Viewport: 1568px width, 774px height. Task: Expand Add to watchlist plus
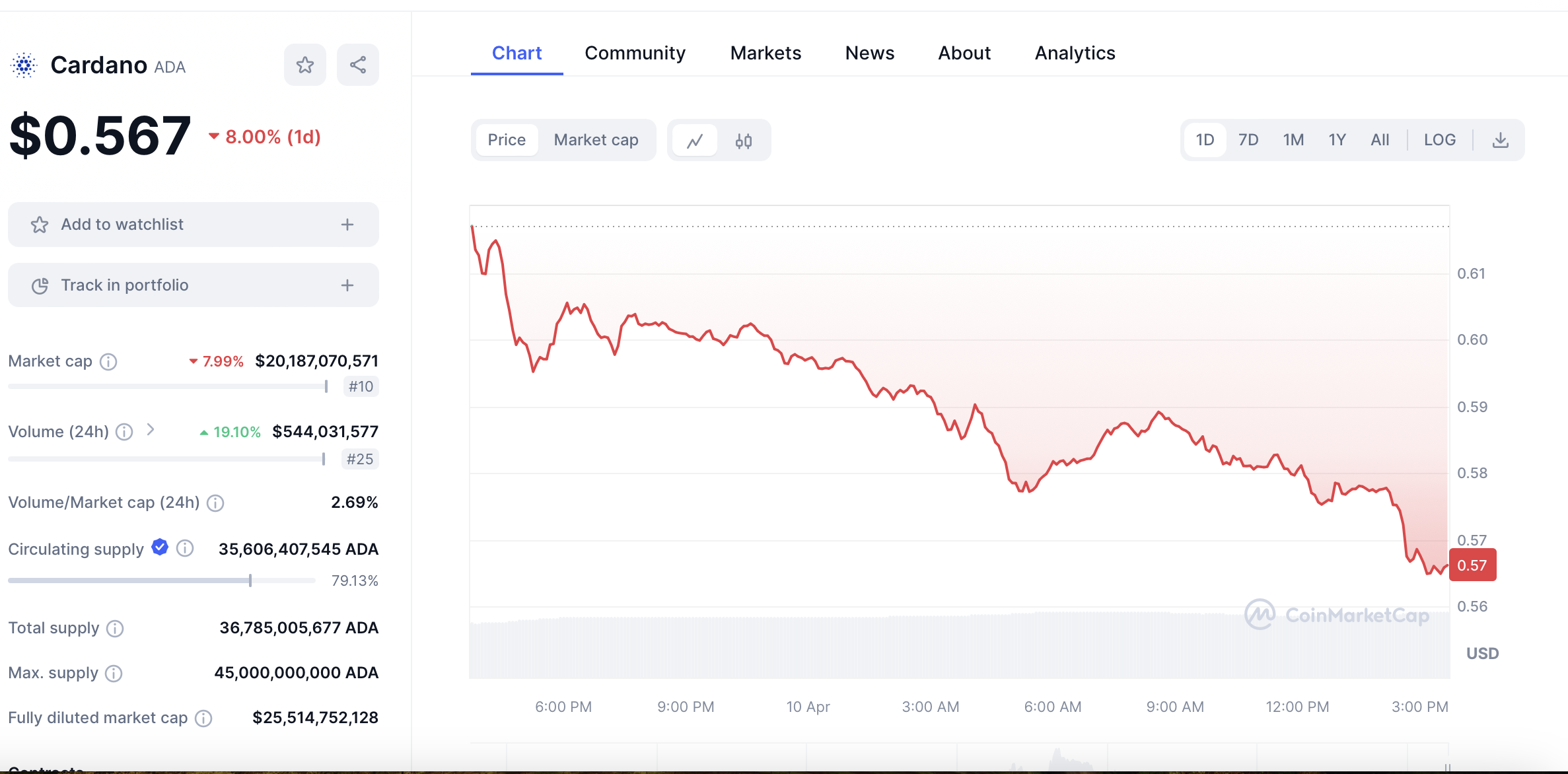pyautogui.click(x=347, y=225)
